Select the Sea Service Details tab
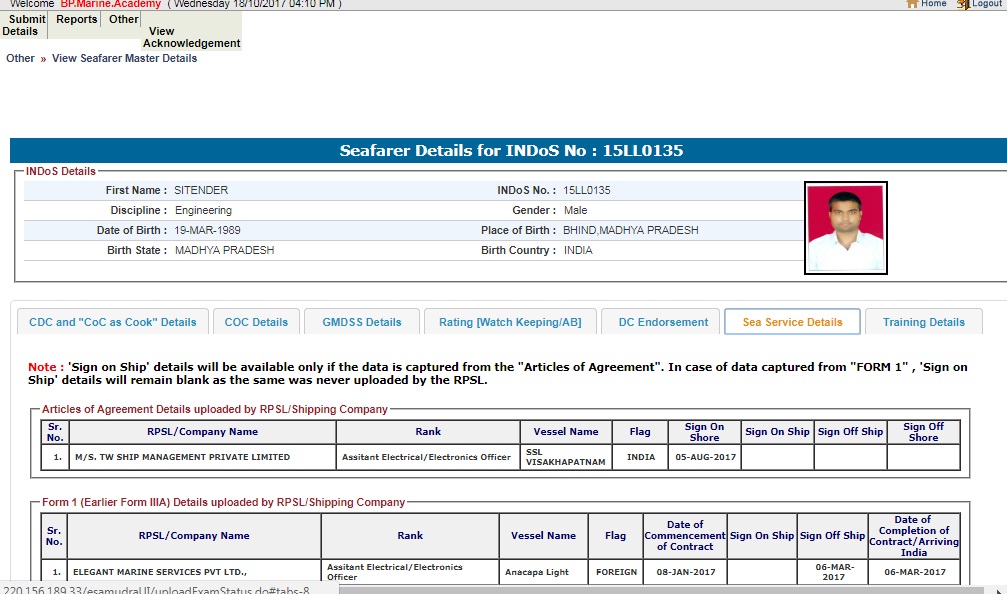 pyautogui.click(x=792, y=322)
